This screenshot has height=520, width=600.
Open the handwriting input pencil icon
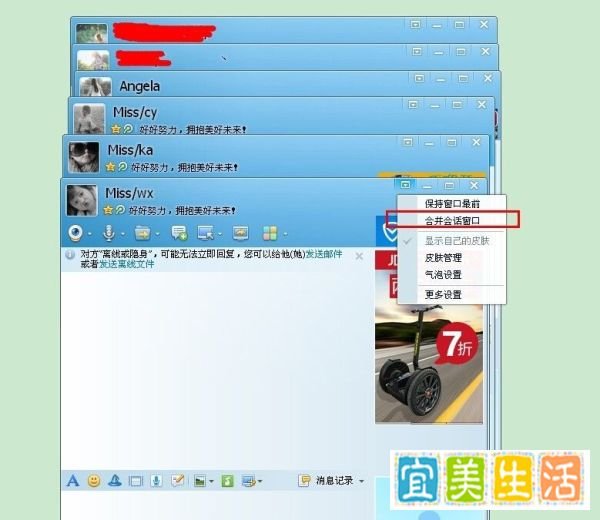[x=178, y=481]
